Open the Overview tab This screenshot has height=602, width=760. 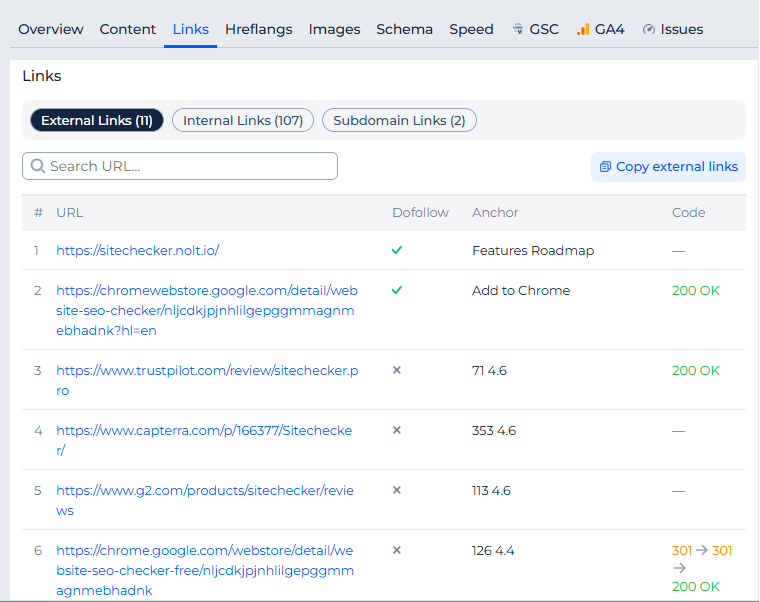click(50, 29)
